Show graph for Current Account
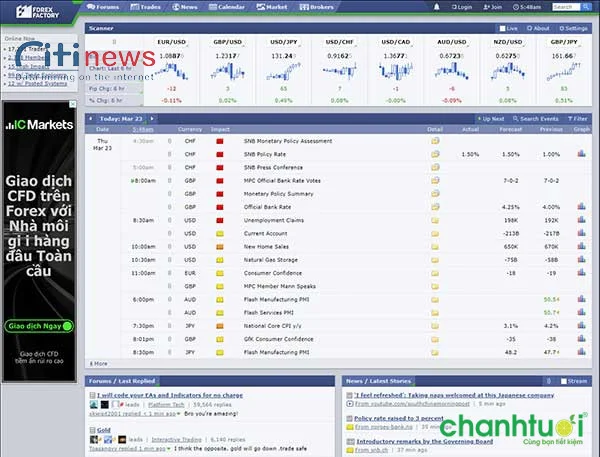600x457 pixels. 582,233
